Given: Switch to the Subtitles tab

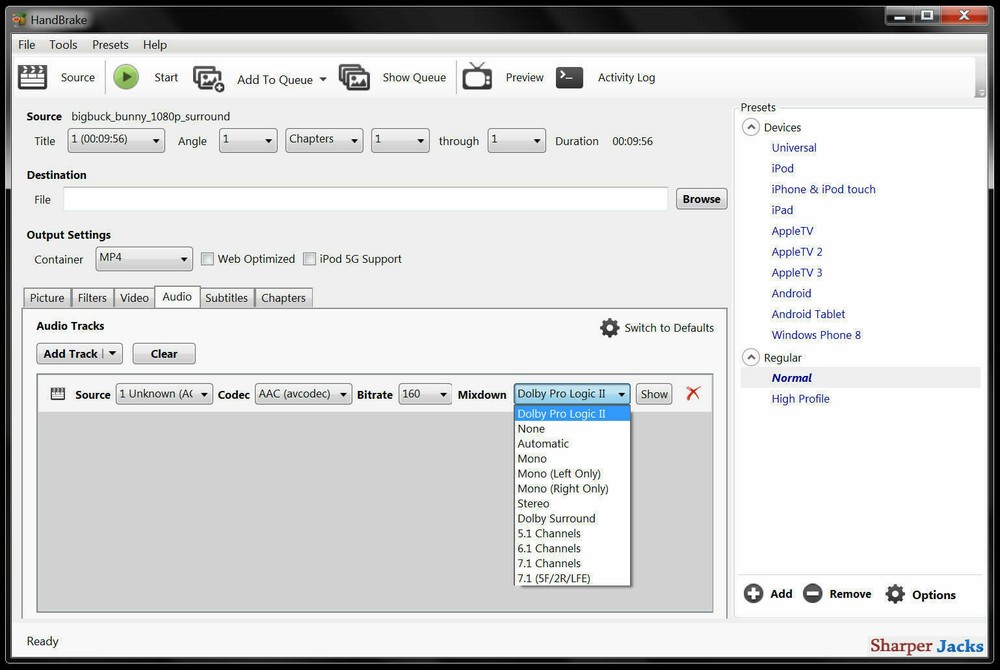Looking at the screenshot, I should [226, 297].
